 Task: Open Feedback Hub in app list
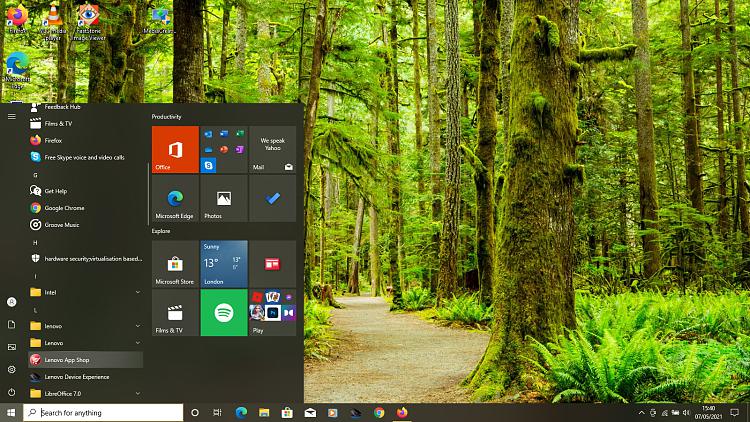click(86, 107)
